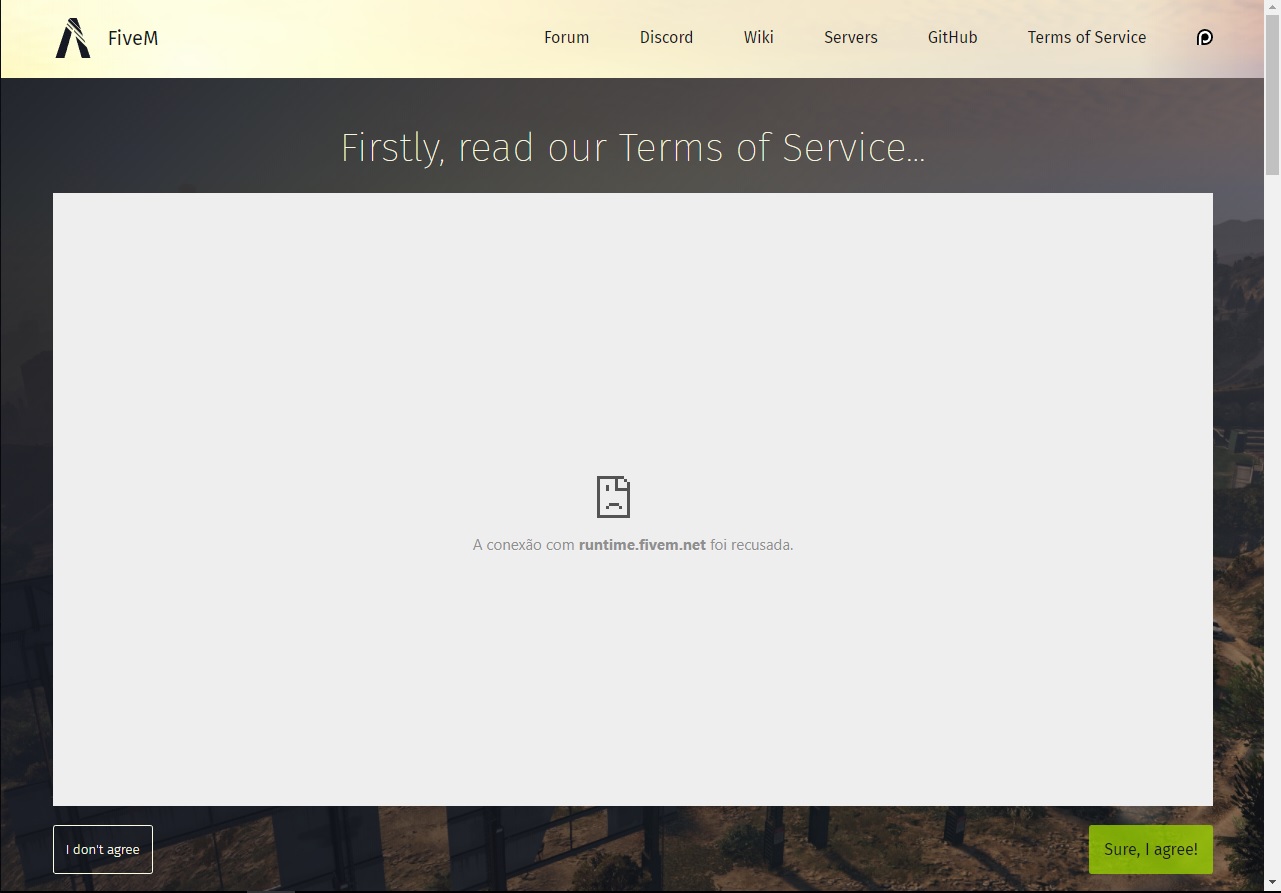Screen dimensions: 1281x893
Task: Go to the Wiki page
Action: (758, 37)
